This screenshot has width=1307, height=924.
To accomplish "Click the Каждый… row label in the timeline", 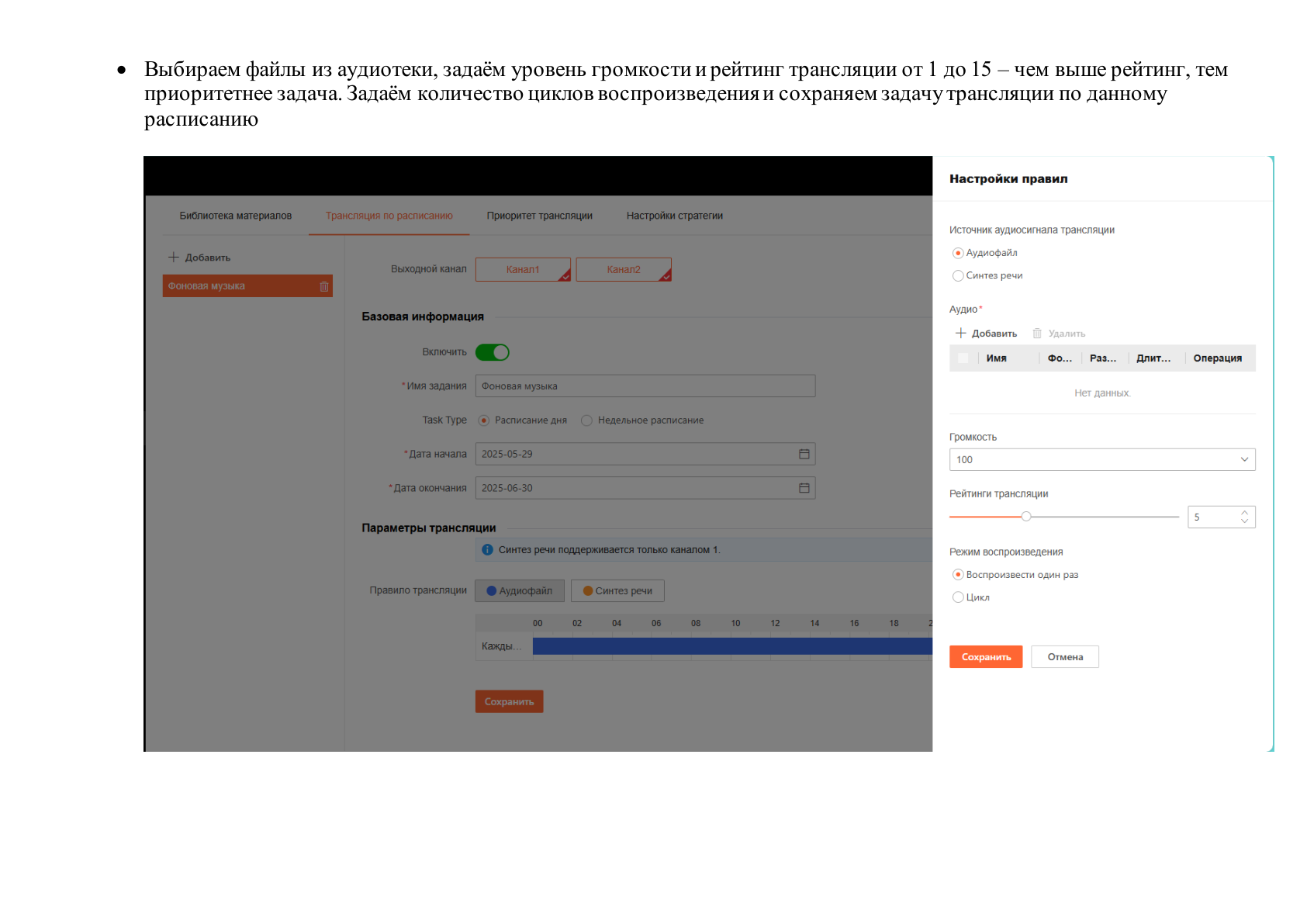I will coord(501,646).
